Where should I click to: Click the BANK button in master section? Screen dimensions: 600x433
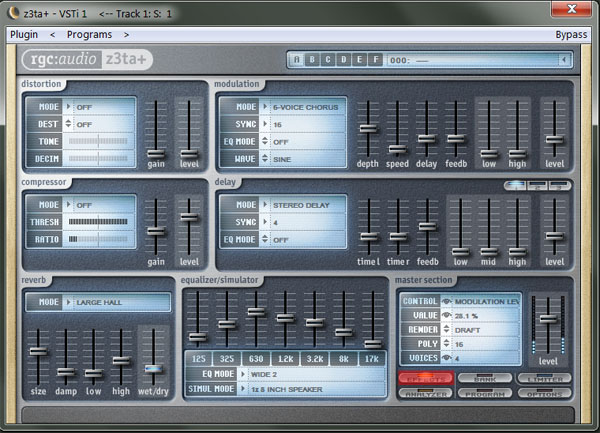(485, 378)
